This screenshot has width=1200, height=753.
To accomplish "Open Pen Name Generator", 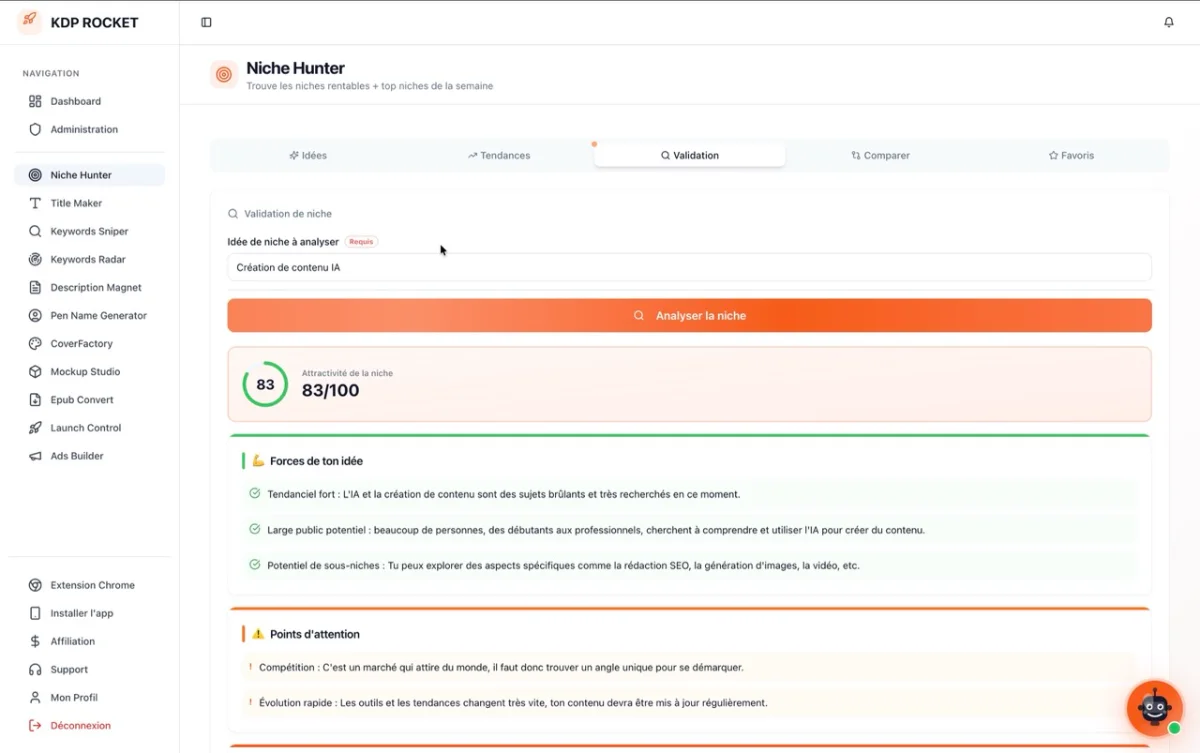I will tap(89, 315).
